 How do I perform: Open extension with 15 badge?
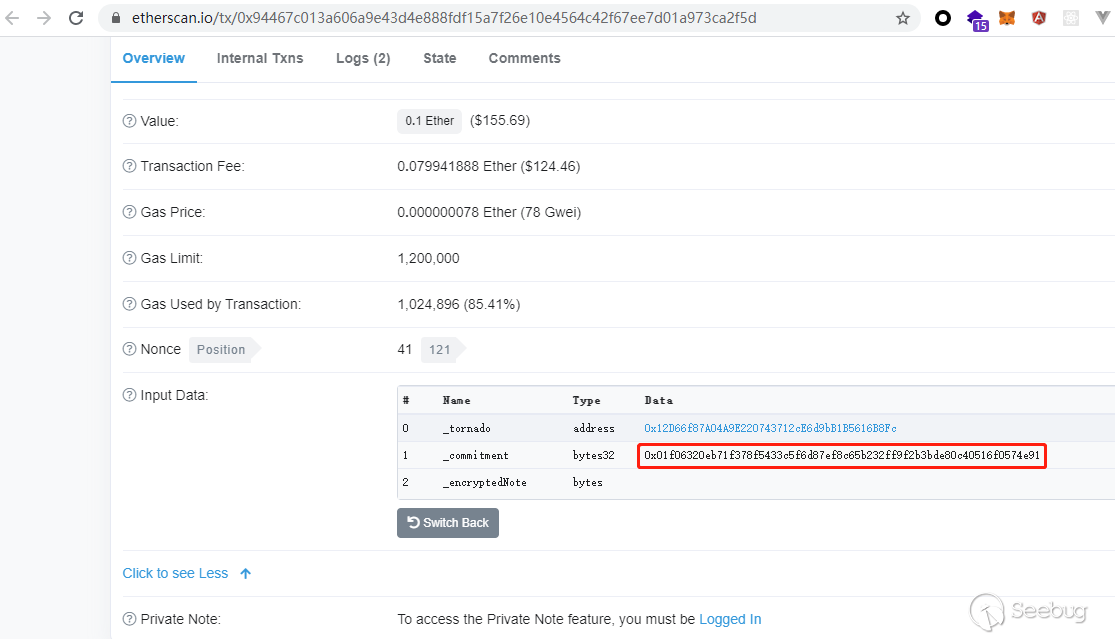(977, 19)
